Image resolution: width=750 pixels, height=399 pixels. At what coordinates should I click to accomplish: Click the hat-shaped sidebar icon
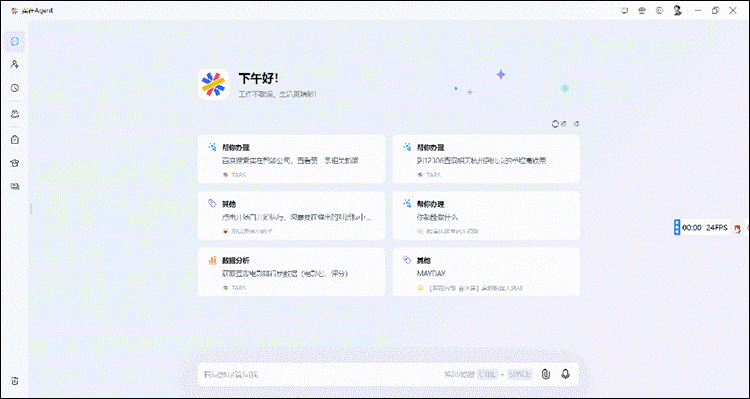click(x=15, y=114)
